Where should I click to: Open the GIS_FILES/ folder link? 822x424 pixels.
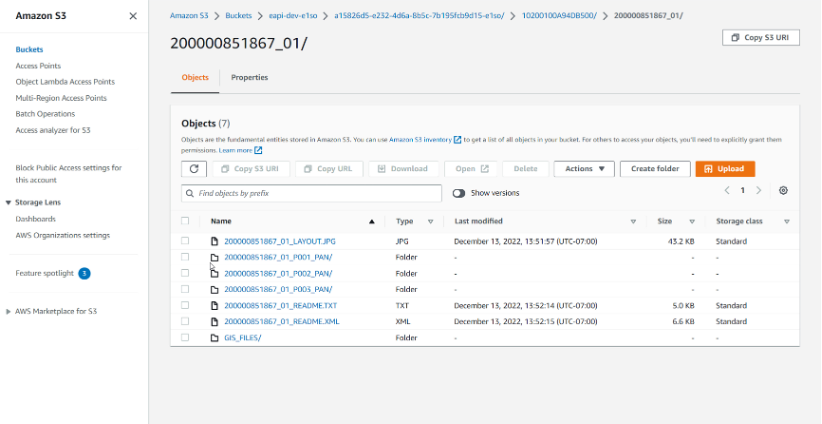pos(243,338)
